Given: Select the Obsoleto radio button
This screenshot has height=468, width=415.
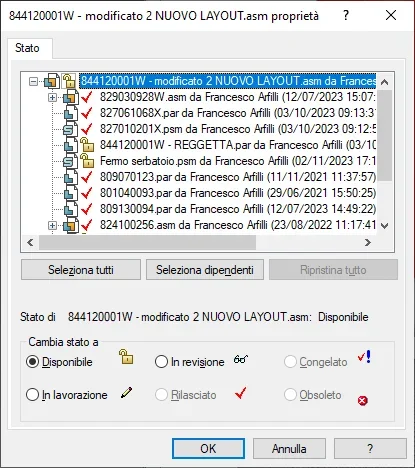Looking at the screenshot, I should (x=290, y=395).
